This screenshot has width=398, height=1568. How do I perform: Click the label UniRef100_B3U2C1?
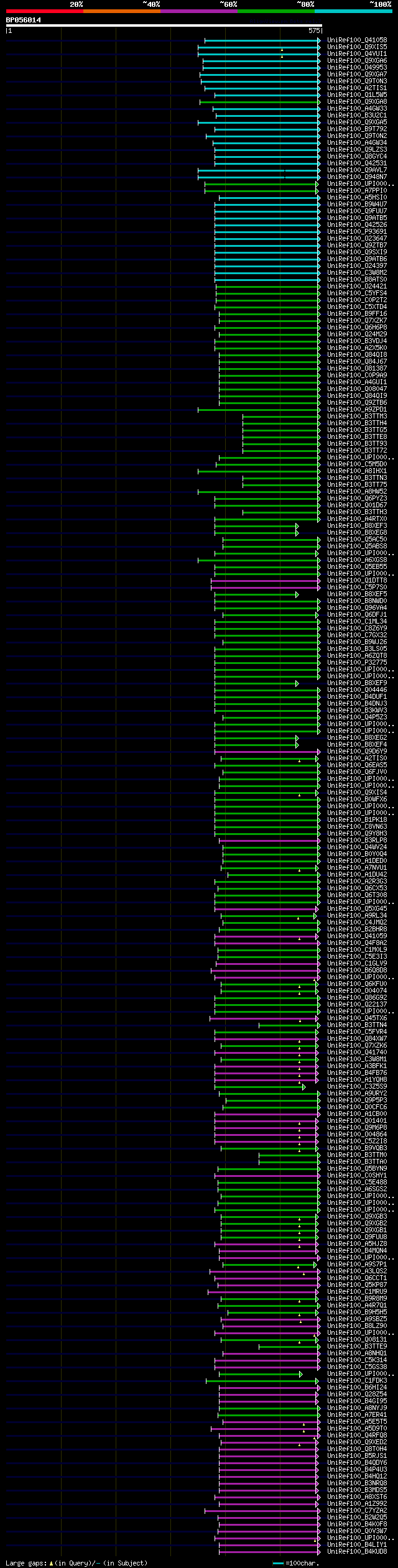357,116
